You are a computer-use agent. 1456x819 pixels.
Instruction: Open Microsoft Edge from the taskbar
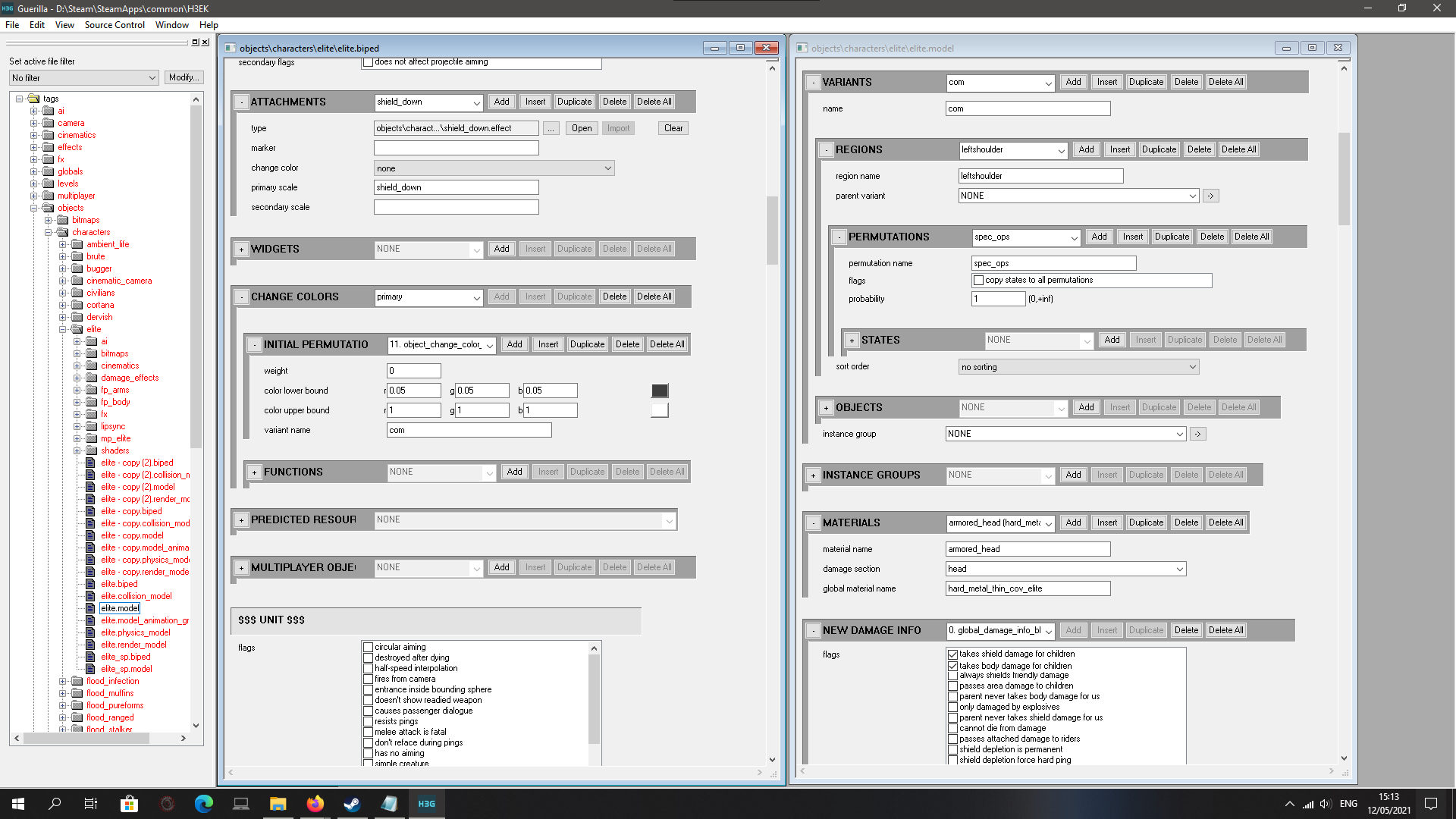[203, 804]
